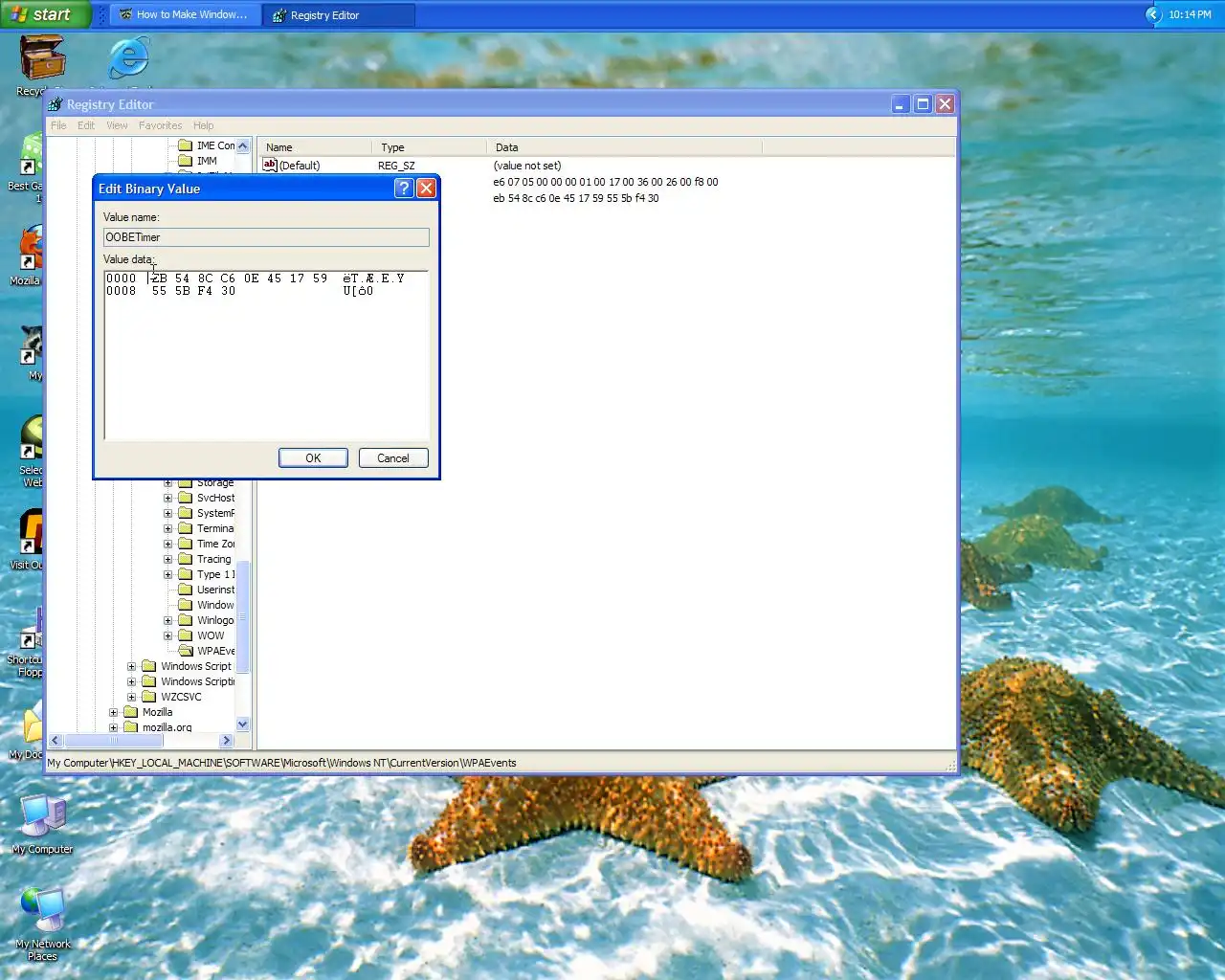The width and height of the screenshot is (1225, 980).
Task: Expand the Termina tree node
Action: coord(168,528)
